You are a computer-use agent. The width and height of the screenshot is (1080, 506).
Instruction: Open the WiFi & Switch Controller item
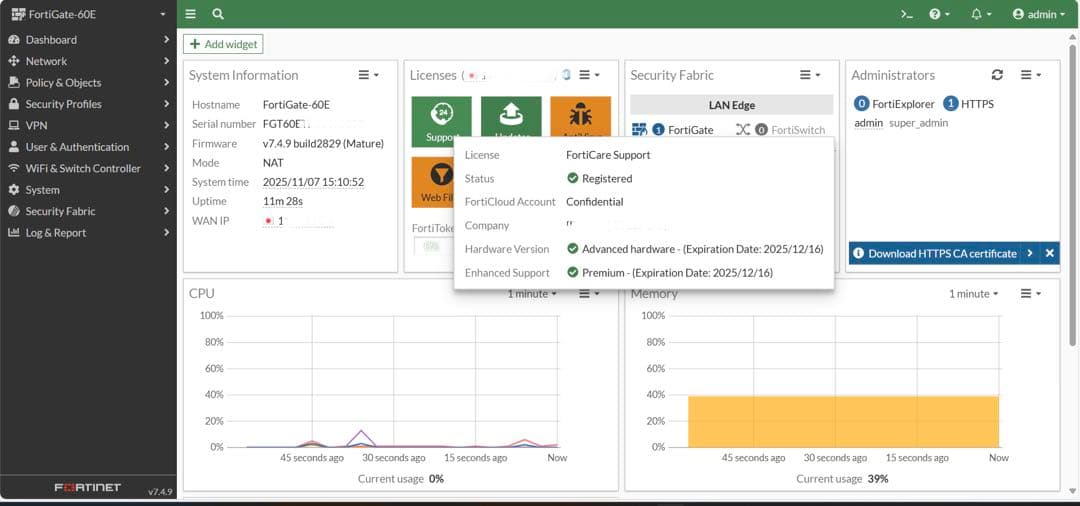pyautogui.click(x=88, y=168)
